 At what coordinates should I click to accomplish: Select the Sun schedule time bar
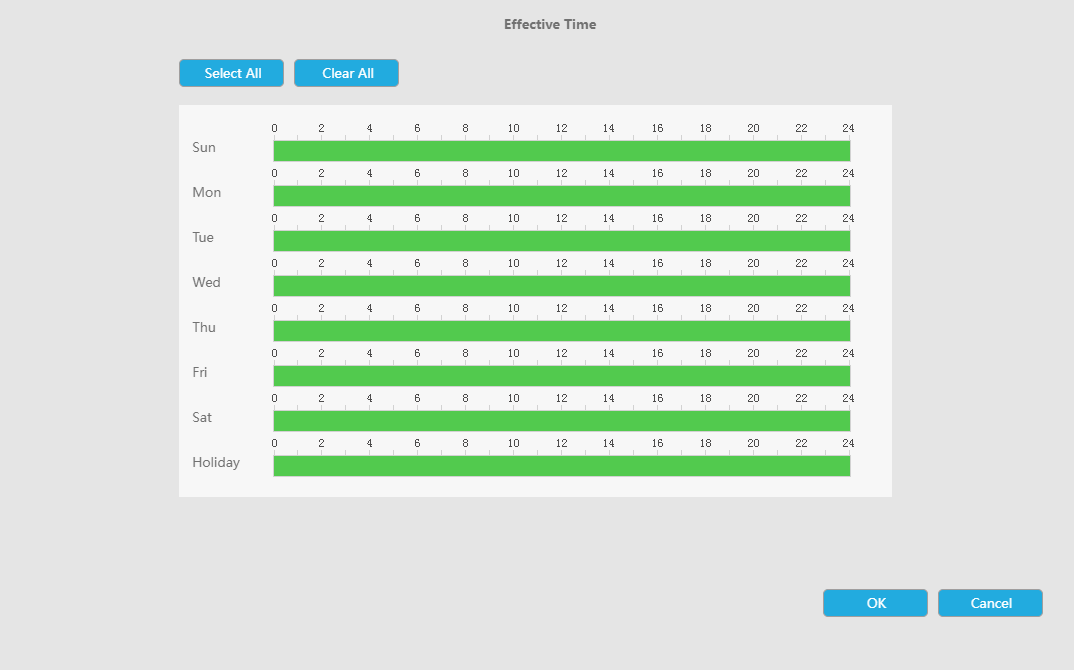click(x=562, y=151)
